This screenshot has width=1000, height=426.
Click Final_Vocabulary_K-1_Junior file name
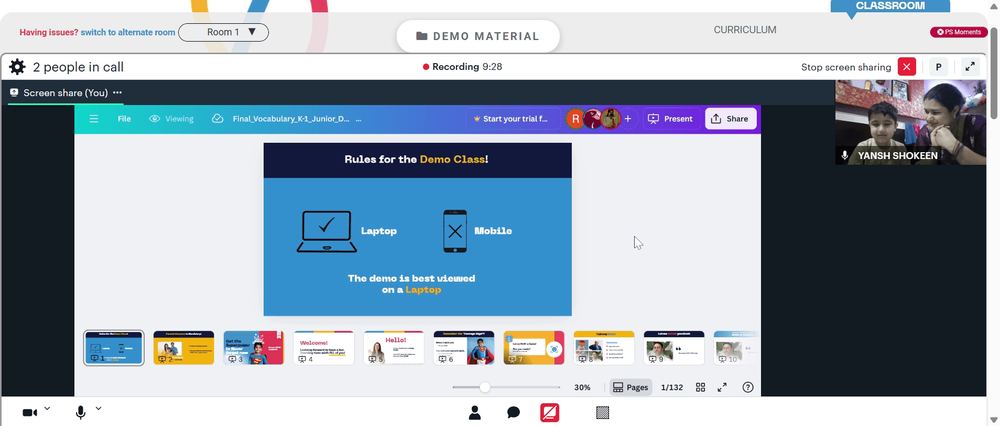(291, 119)
